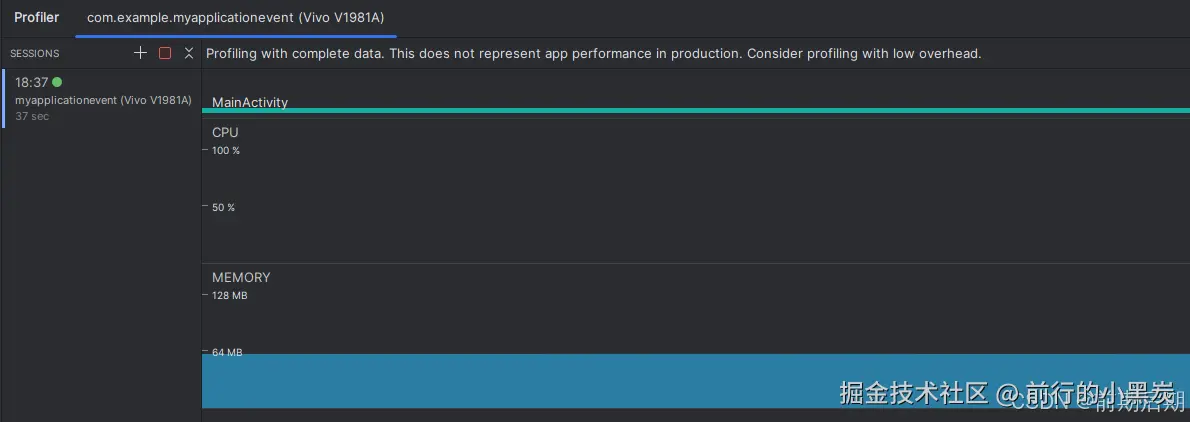Select the com.example.myapplicationevent device tab
The width and height of the screenshot is (1190, 422).
[x=236, y=18]
